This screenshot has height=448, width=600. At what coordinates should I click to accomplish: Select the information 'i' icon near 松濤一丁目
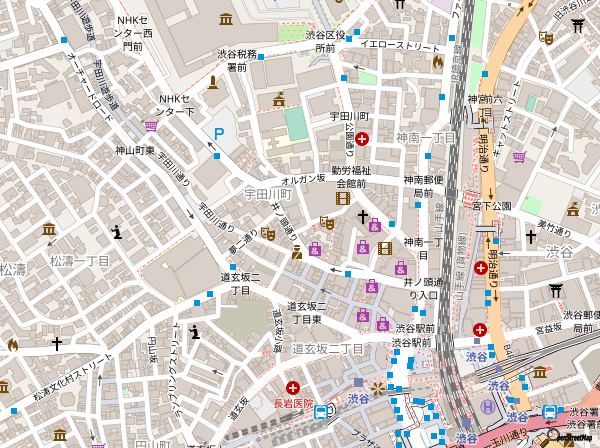118,233
